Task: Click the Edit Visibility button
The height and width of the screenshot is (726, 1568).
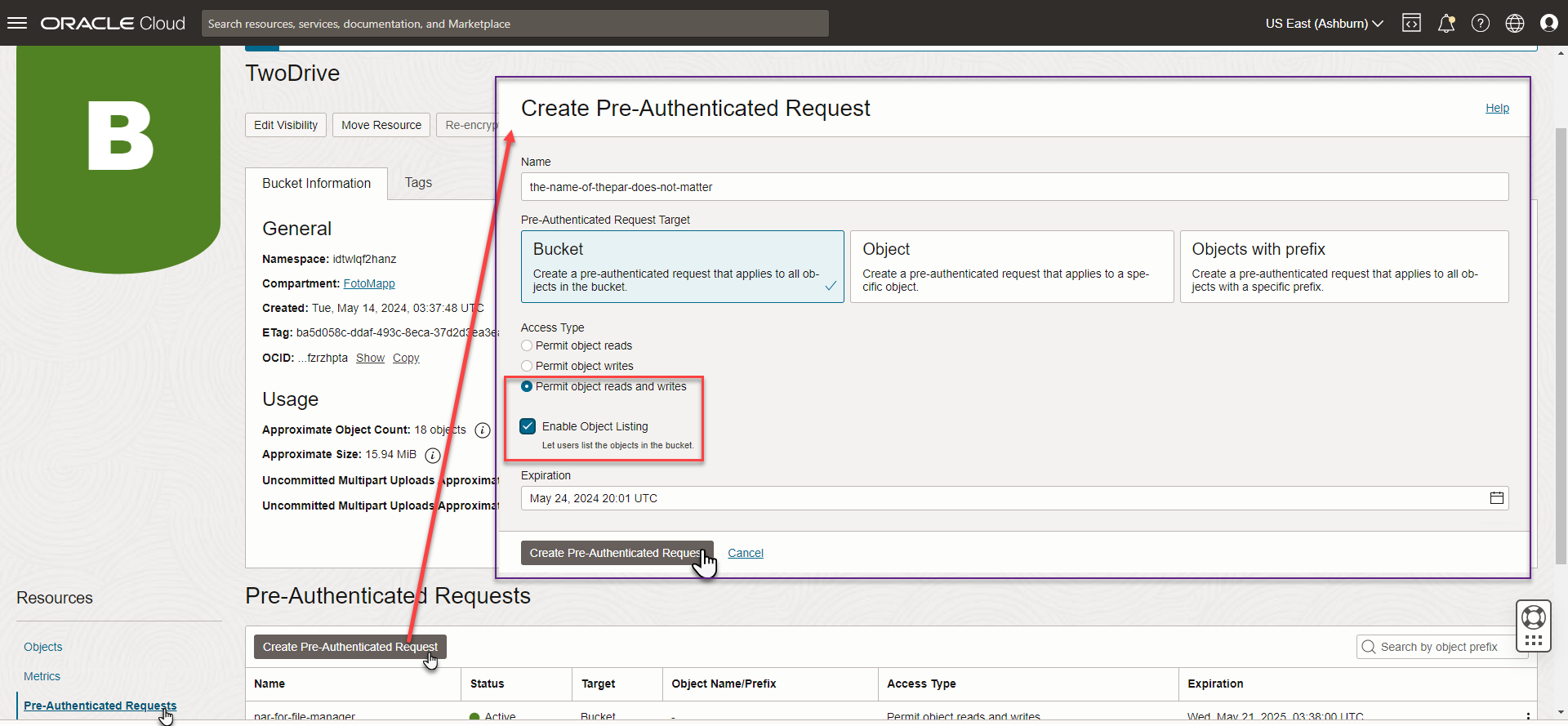Action: pos(286,125)
